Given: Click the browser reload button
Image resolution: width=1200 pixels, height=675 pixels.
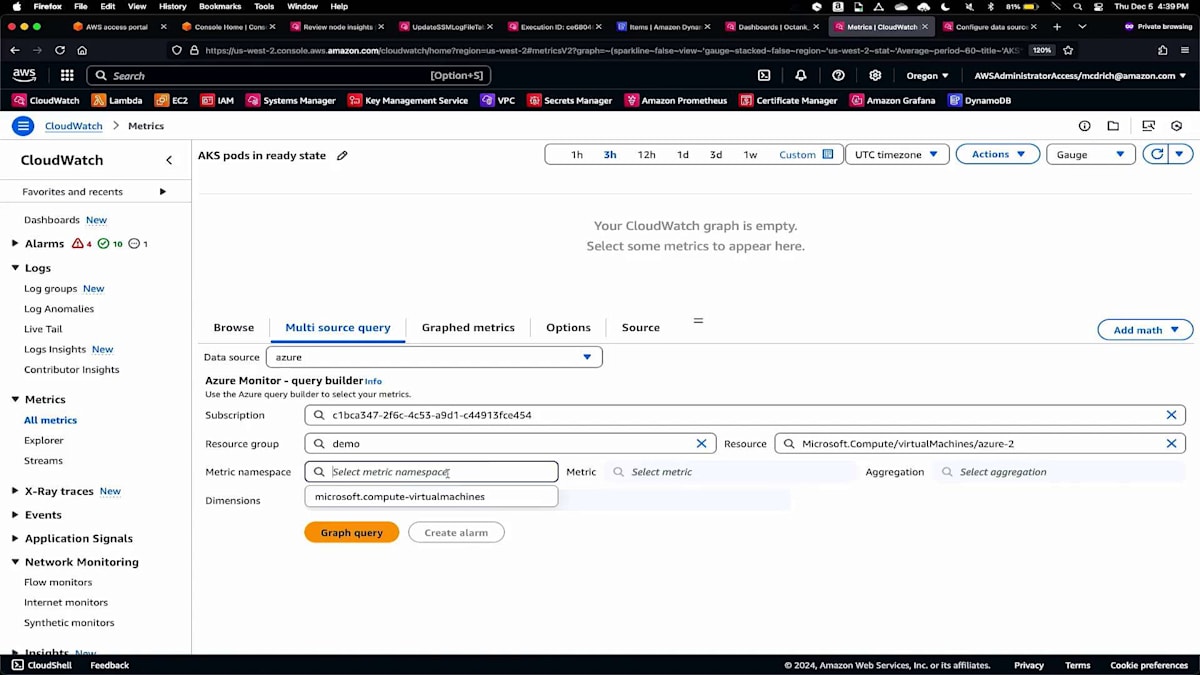Looking at the screenshot, I should (x=60, y=50).
